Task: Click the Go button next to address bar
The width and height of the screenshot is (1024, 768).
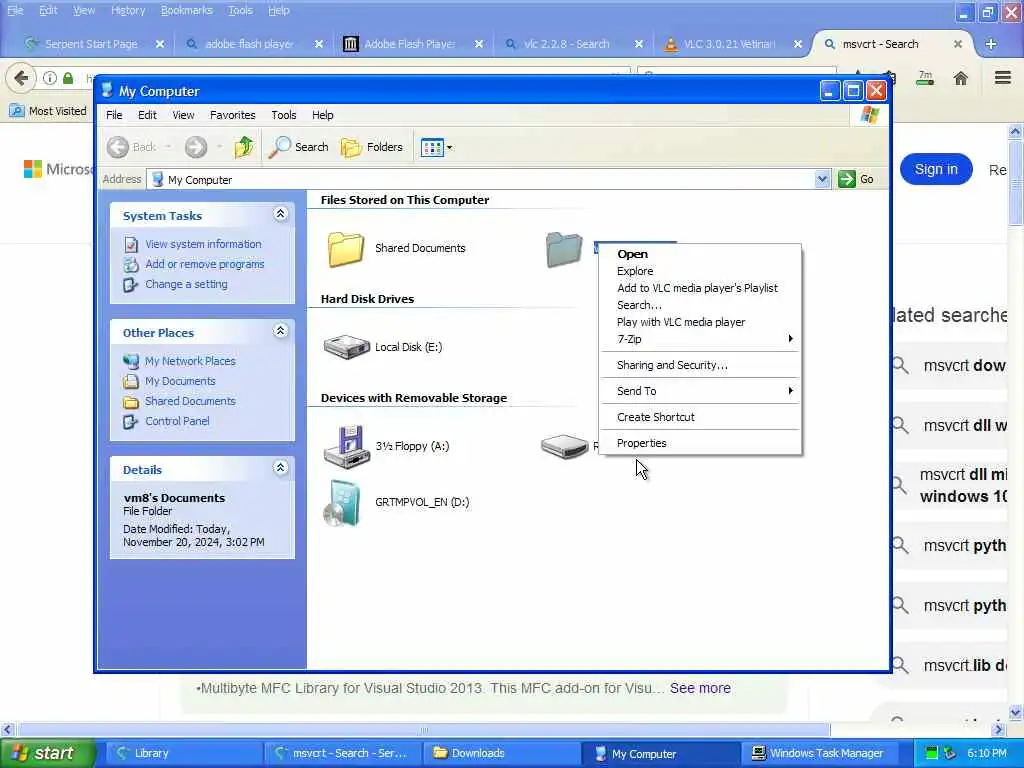Action: (856, 179)
